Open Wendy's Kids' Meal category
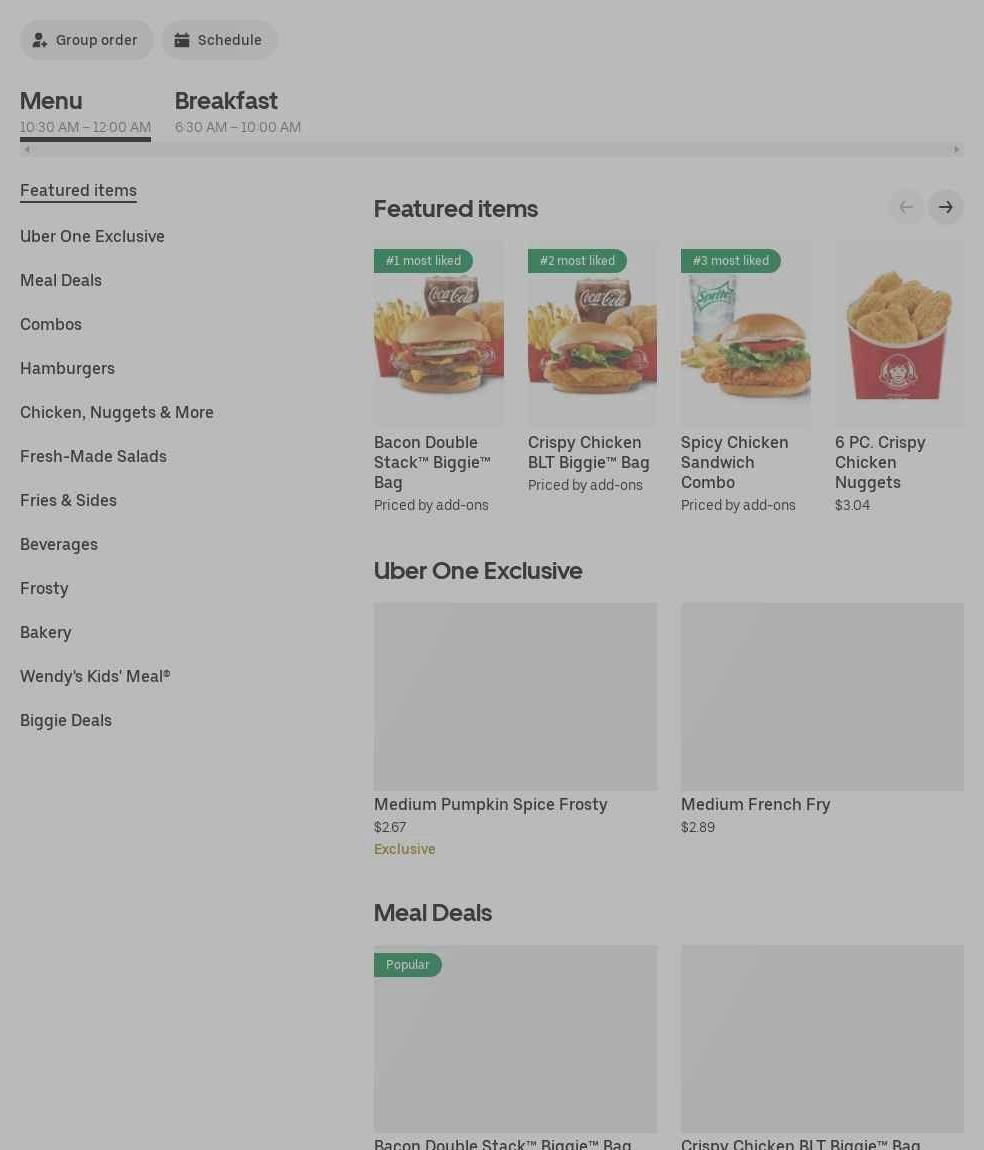 (95, 676)
